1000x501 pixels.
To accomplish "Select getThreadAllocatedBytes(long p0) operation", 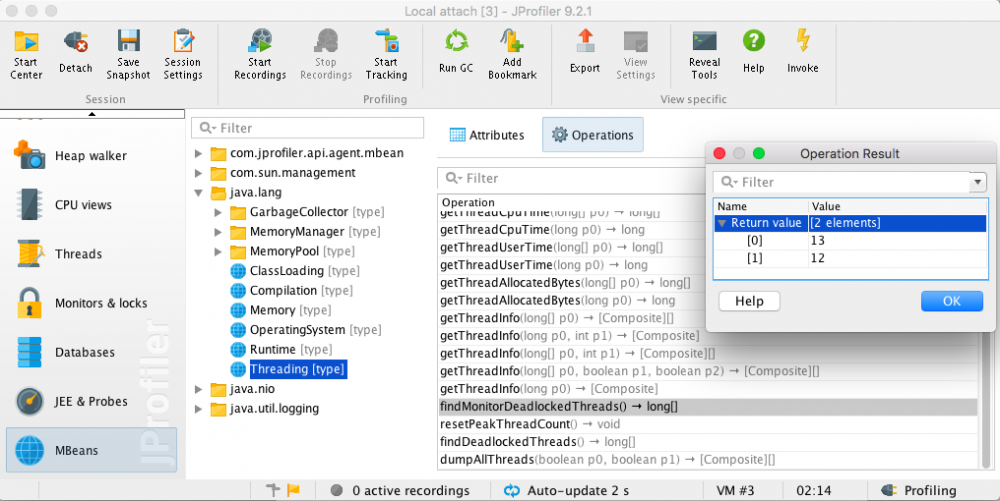I will click(x=571, y=300).
